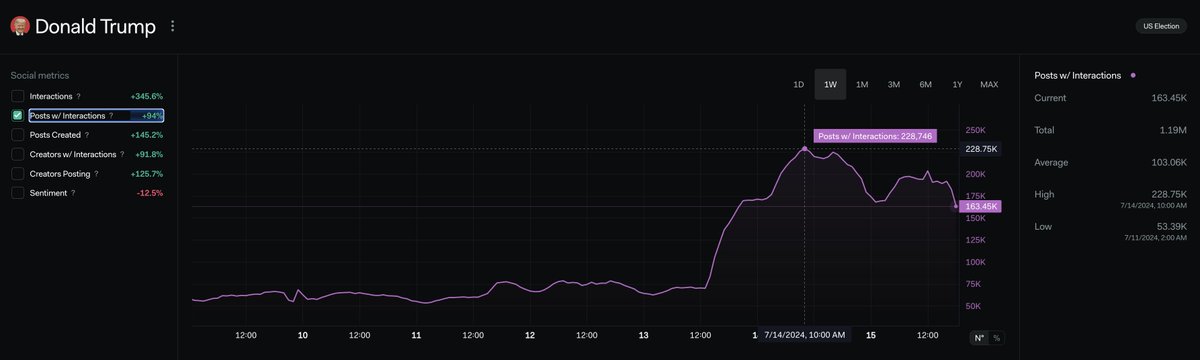Click the 50K y-axis label
The height and width of the screenshot is (360, 1200).
[972, 306]
